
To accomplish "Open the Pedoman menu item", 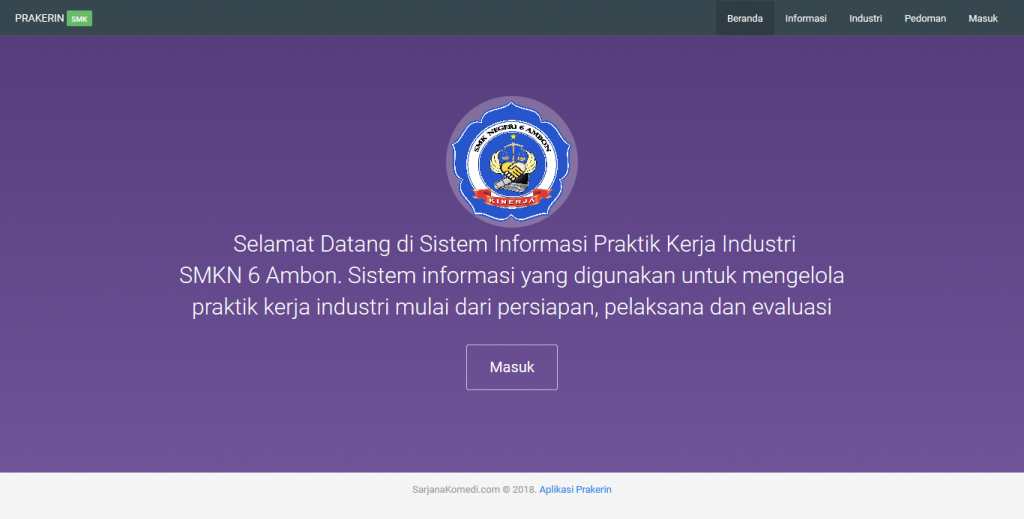I will point(925,18).
